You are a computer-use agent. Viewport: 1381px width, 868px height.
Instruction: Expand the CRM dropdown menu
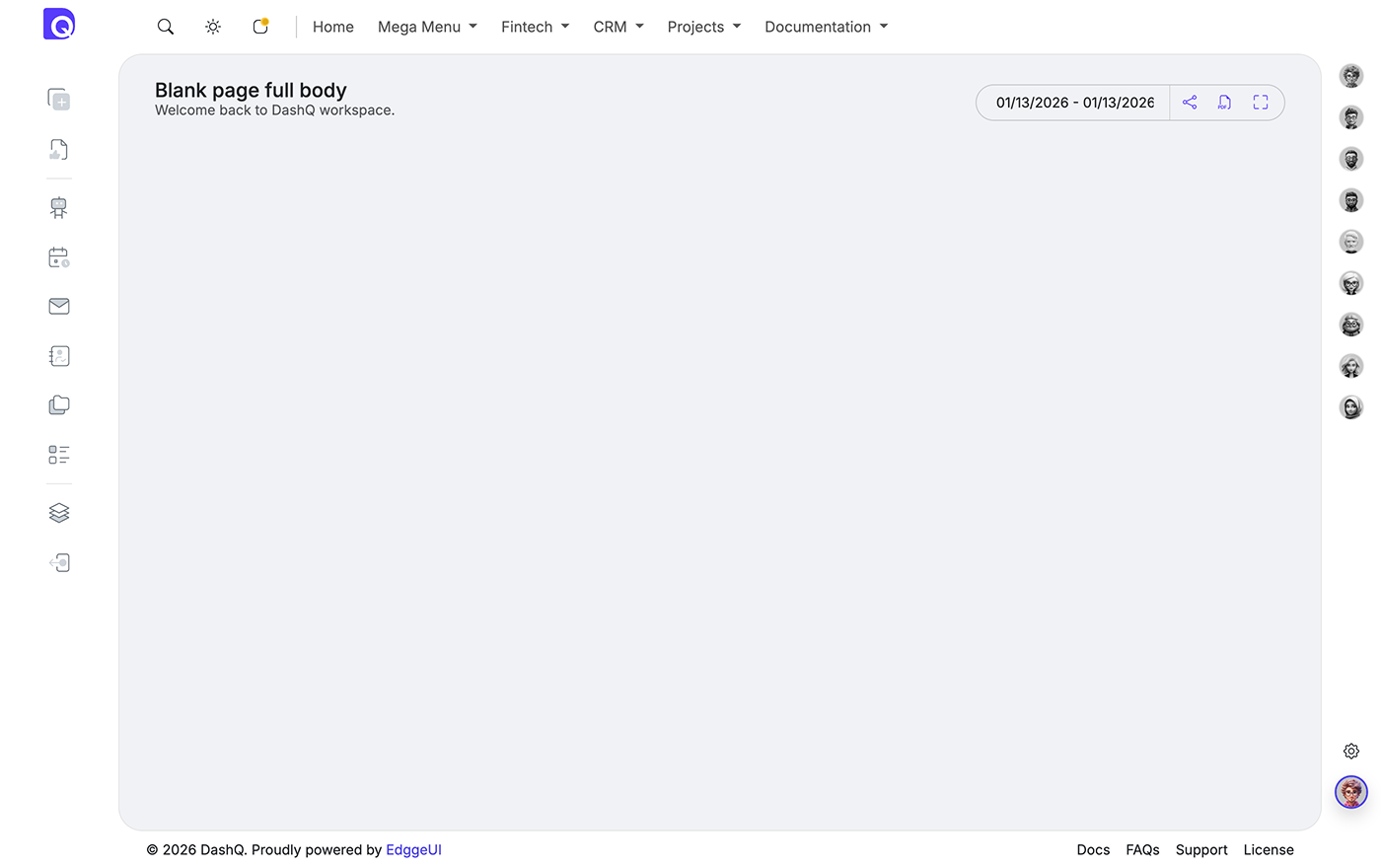(618, 27)
